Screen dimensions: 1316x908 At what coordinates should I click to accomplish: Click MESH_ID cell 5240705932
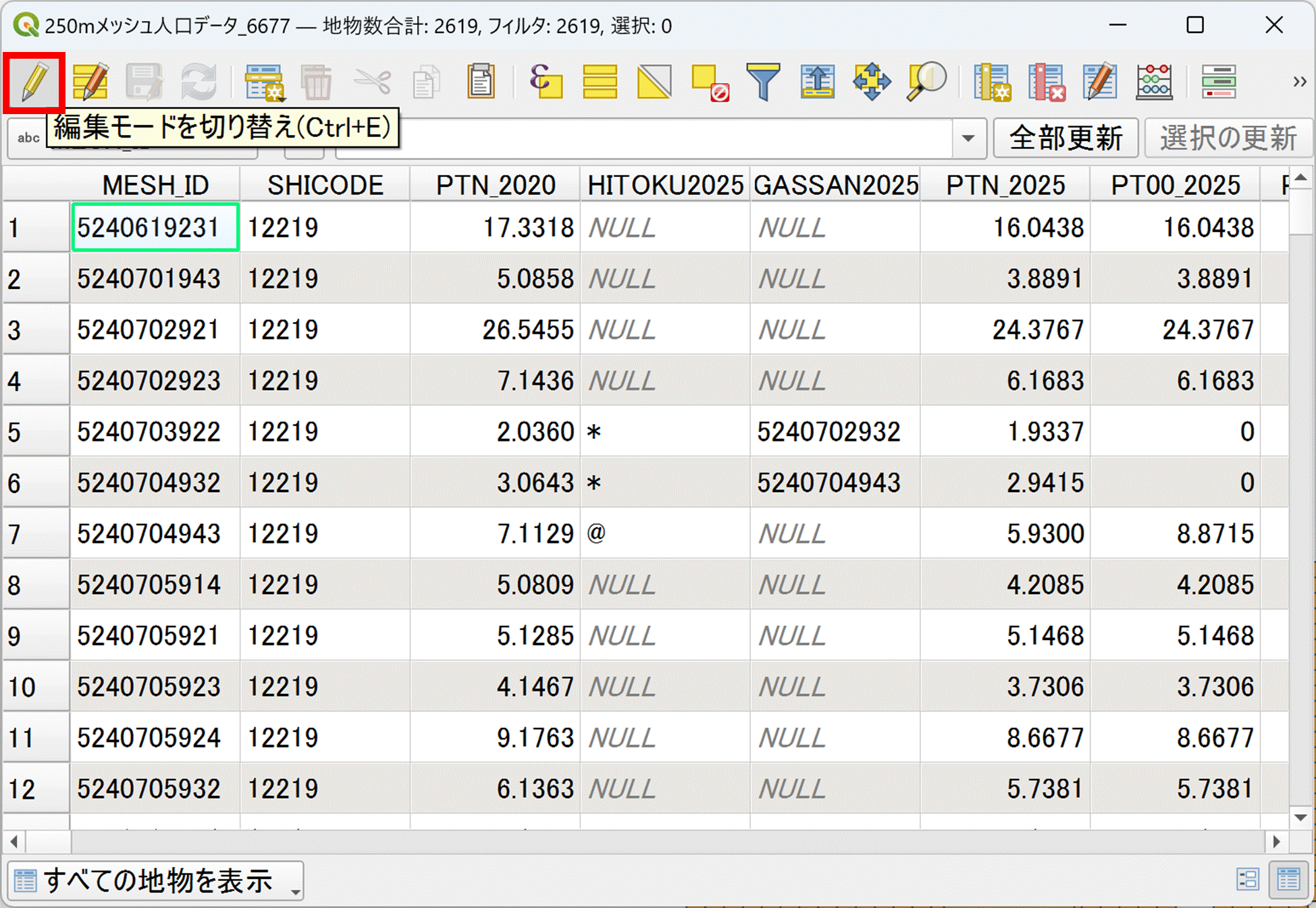[155, 789]
